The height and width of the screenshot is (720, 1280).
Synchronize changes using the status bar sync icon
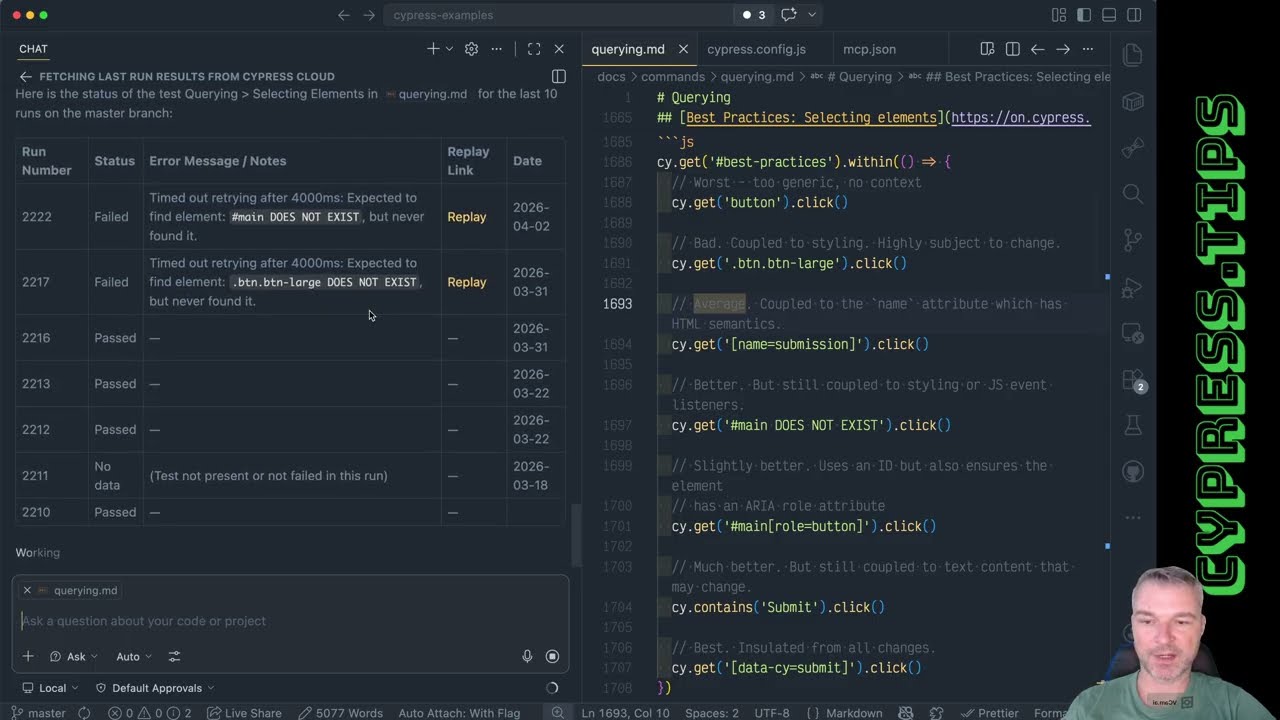coord(84,713)
